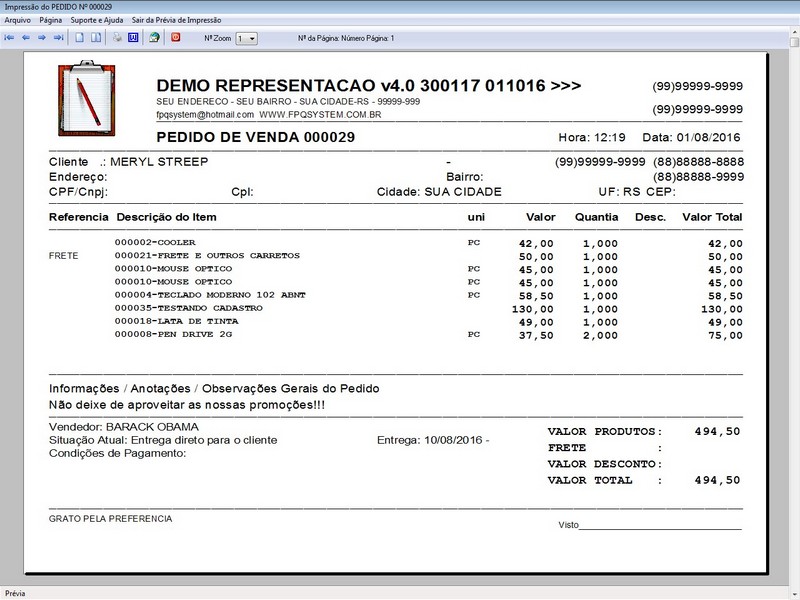Click the PEDIDO DE VENDA 000029 heading
The width and height of the screenshot is (800, 600).
point(256,137)
